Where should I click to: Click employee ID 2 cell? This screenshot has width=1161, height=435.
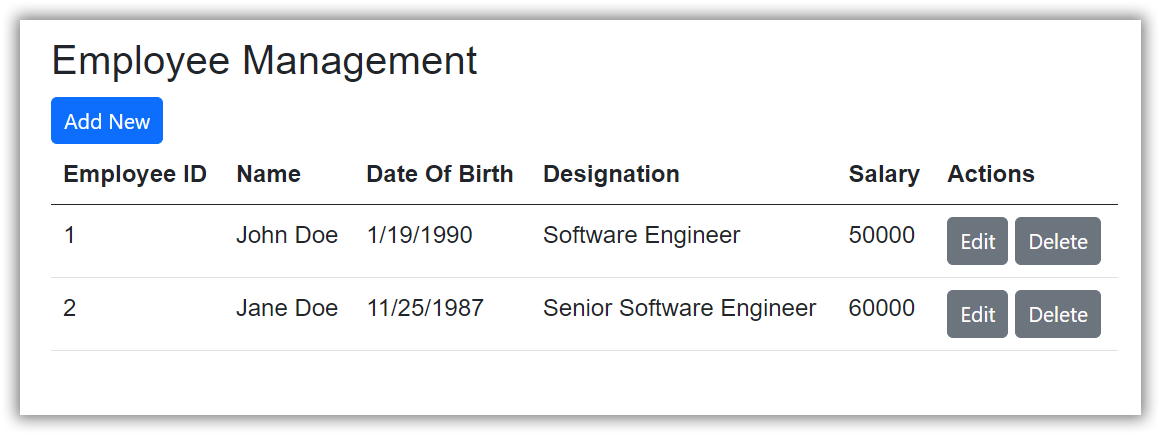point(70,308)
